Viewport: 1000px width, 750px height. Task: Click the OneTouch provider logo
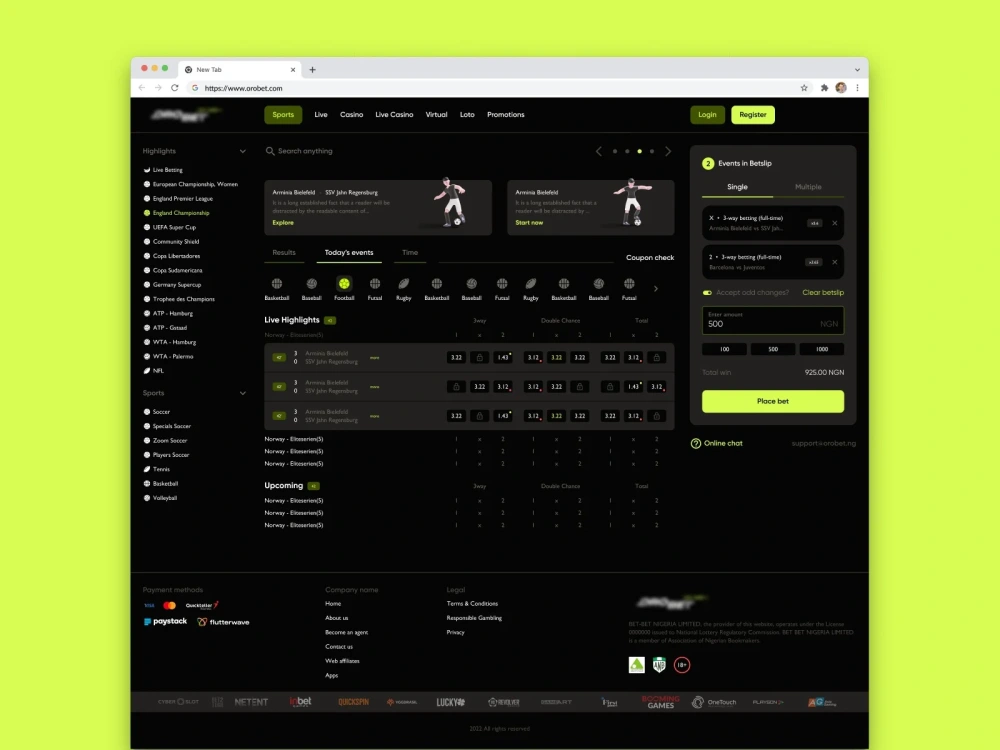(x=714, y=702)
